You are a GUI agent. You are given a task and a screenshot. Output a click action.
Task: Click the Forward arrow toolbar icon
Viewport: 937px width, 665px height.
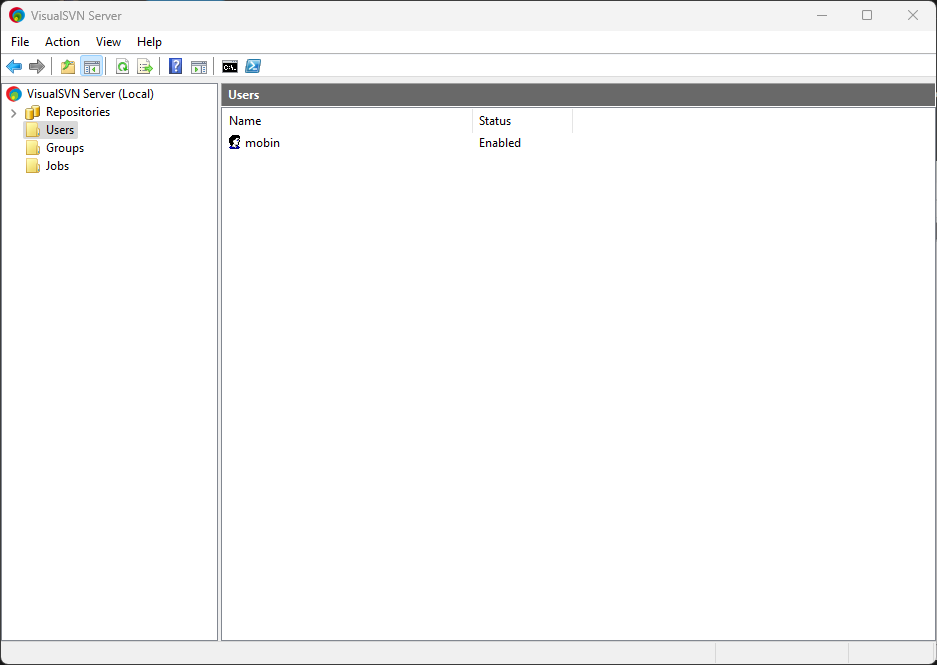tap(37, 67)
